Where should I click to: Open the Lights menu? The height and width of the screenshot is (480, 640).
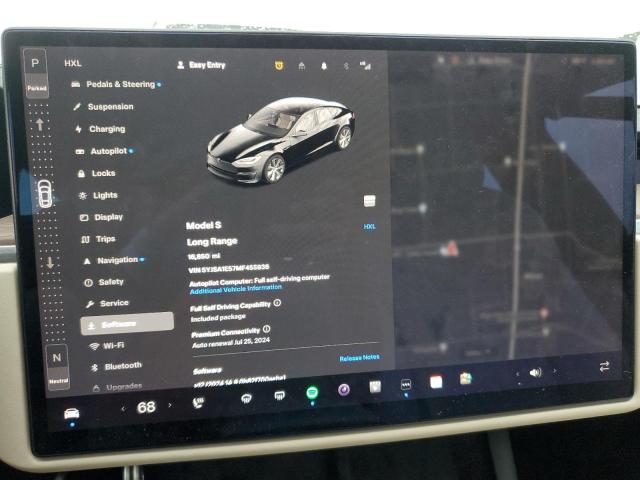coord(98,196)
